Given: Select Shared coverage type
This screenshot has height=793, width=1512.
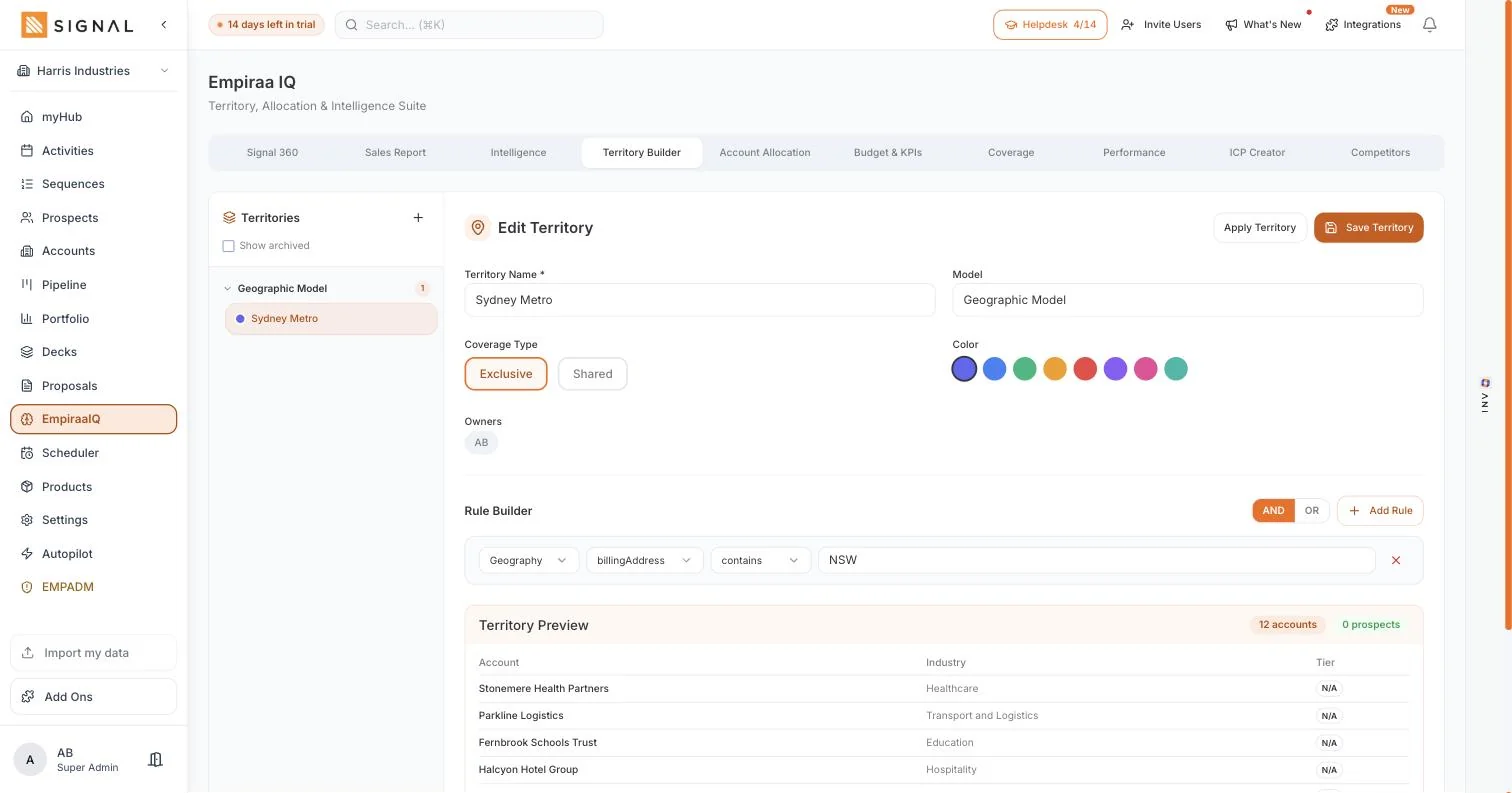Looking at the screenshot, I should (592, 374).
